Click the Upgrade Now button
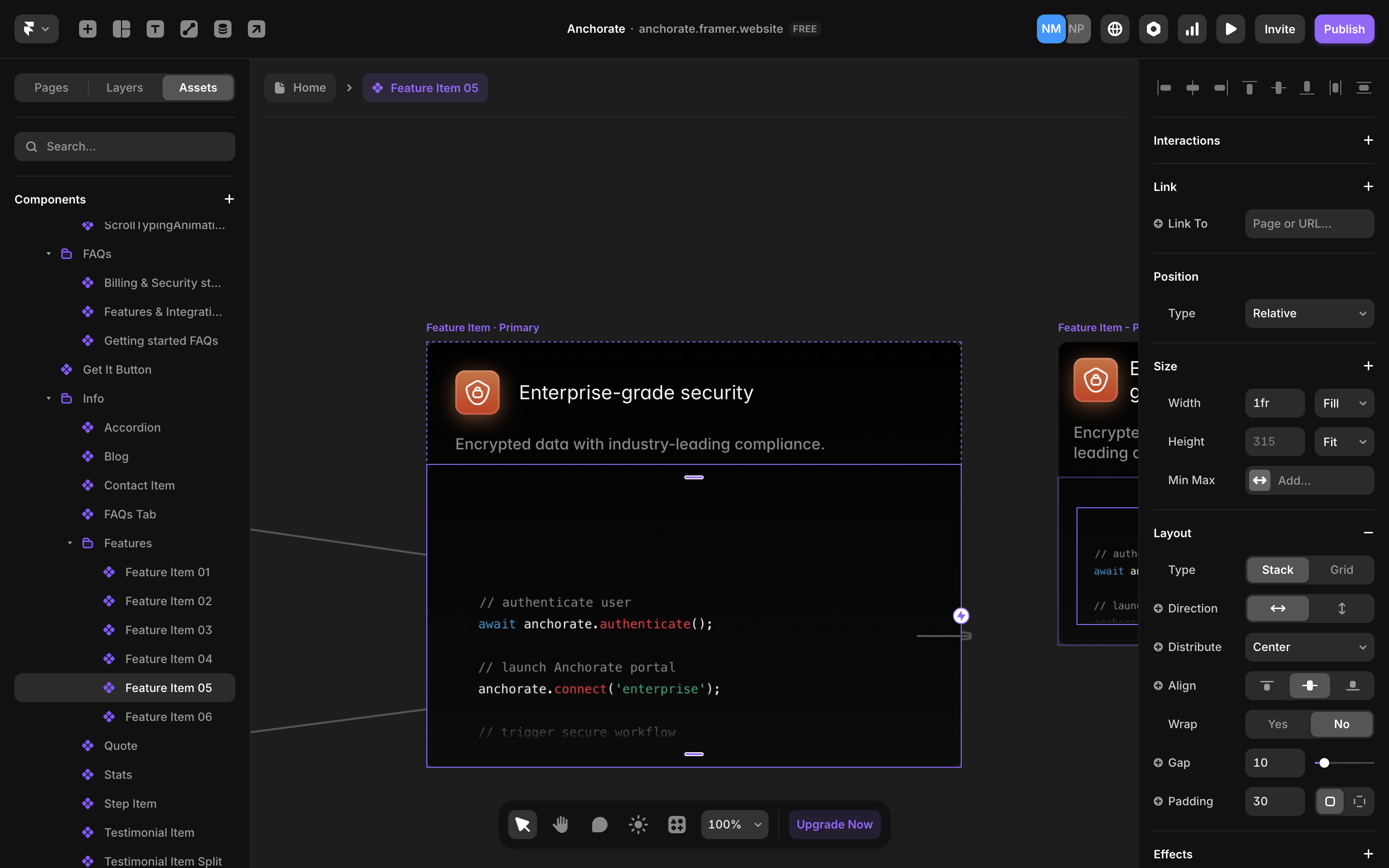Screen dimensions: 1389x868 click(834, 825)
